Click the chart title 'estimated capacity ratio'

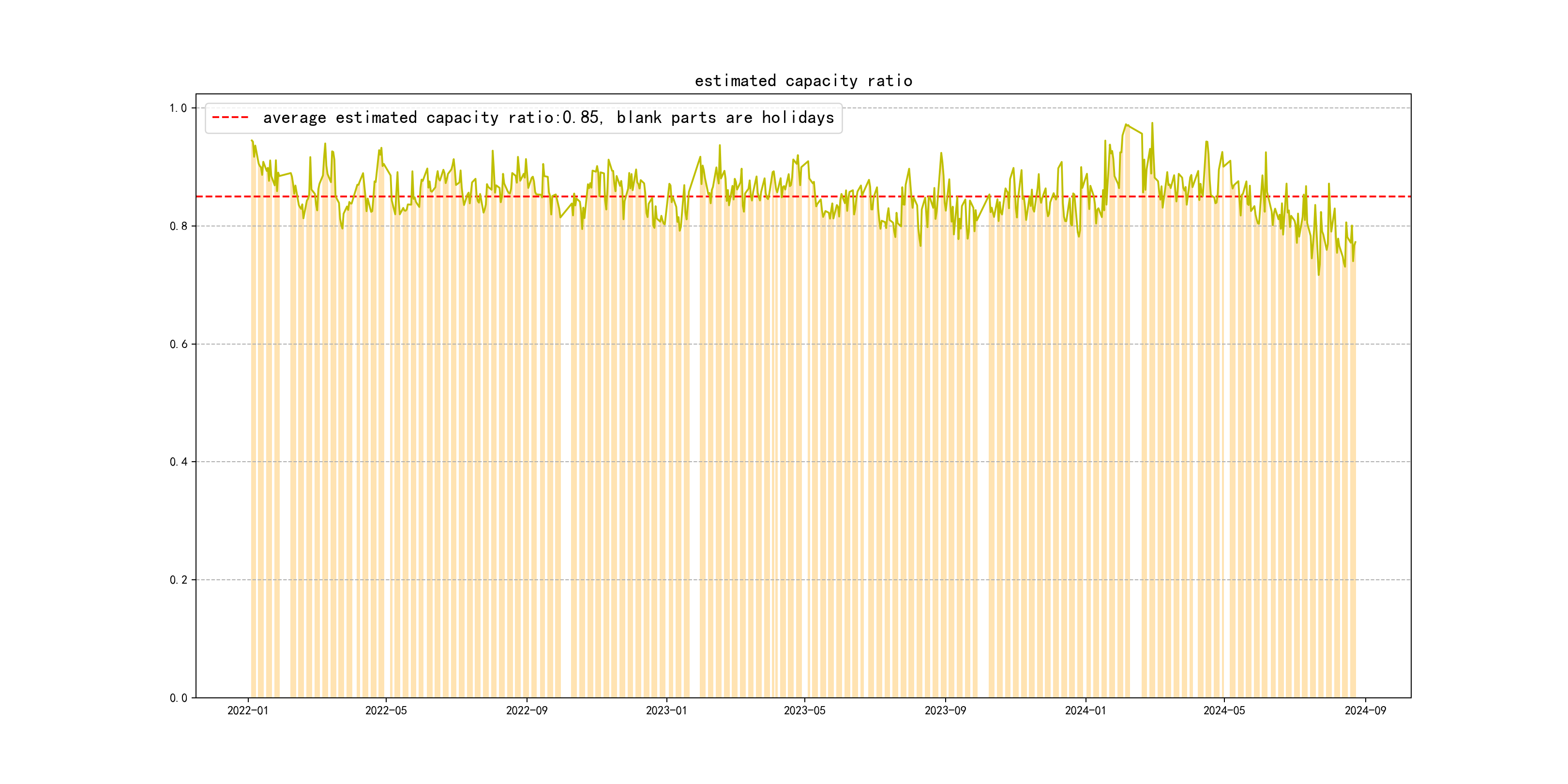click(x=803, y=81)
